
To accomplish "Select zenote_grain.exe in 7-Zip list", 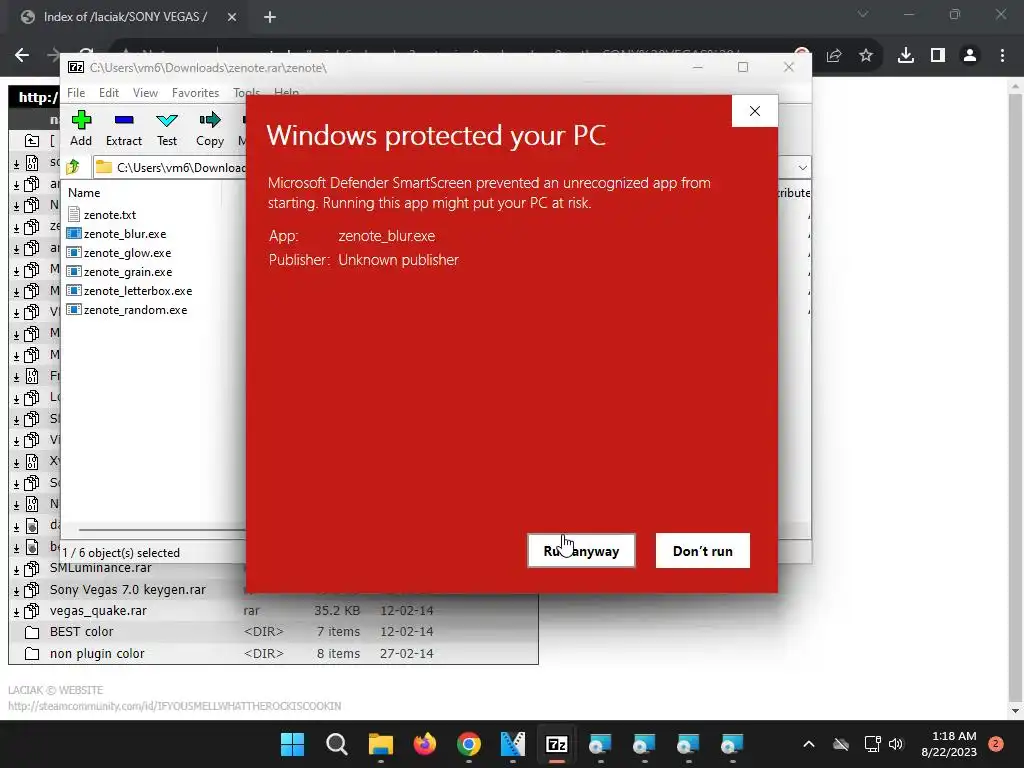I will 128,272.
